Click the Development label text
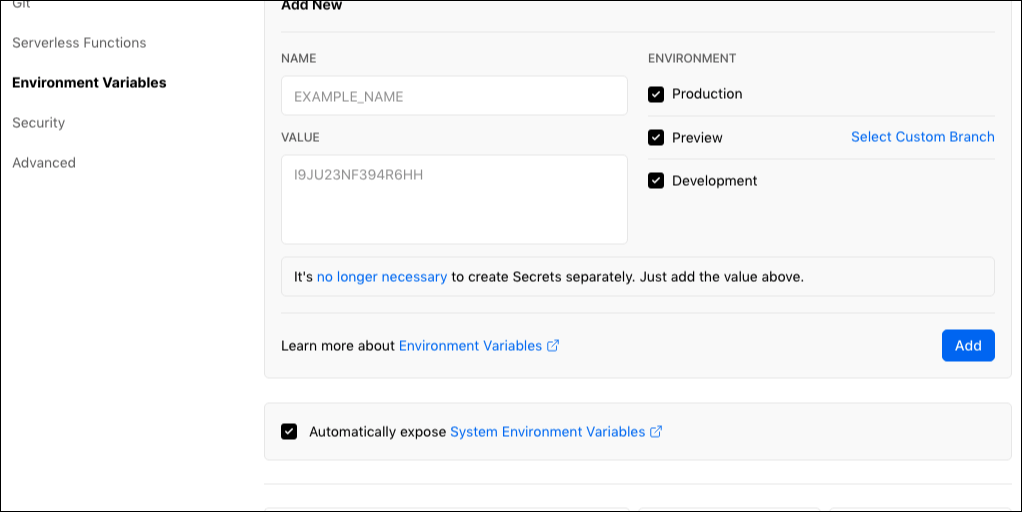This screenshot has width=1022, height=512. click(x=714, y=181)
